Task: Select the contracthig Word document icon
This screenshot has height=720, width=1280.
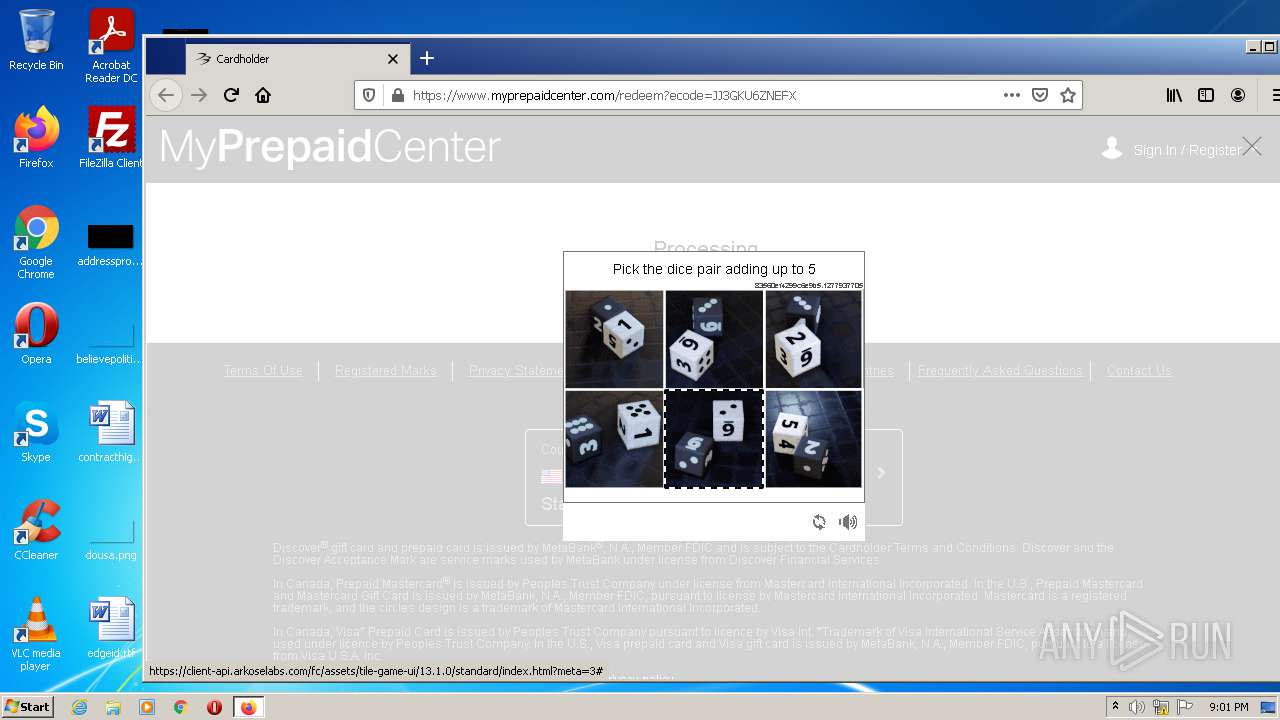Action: pos(111,432)
